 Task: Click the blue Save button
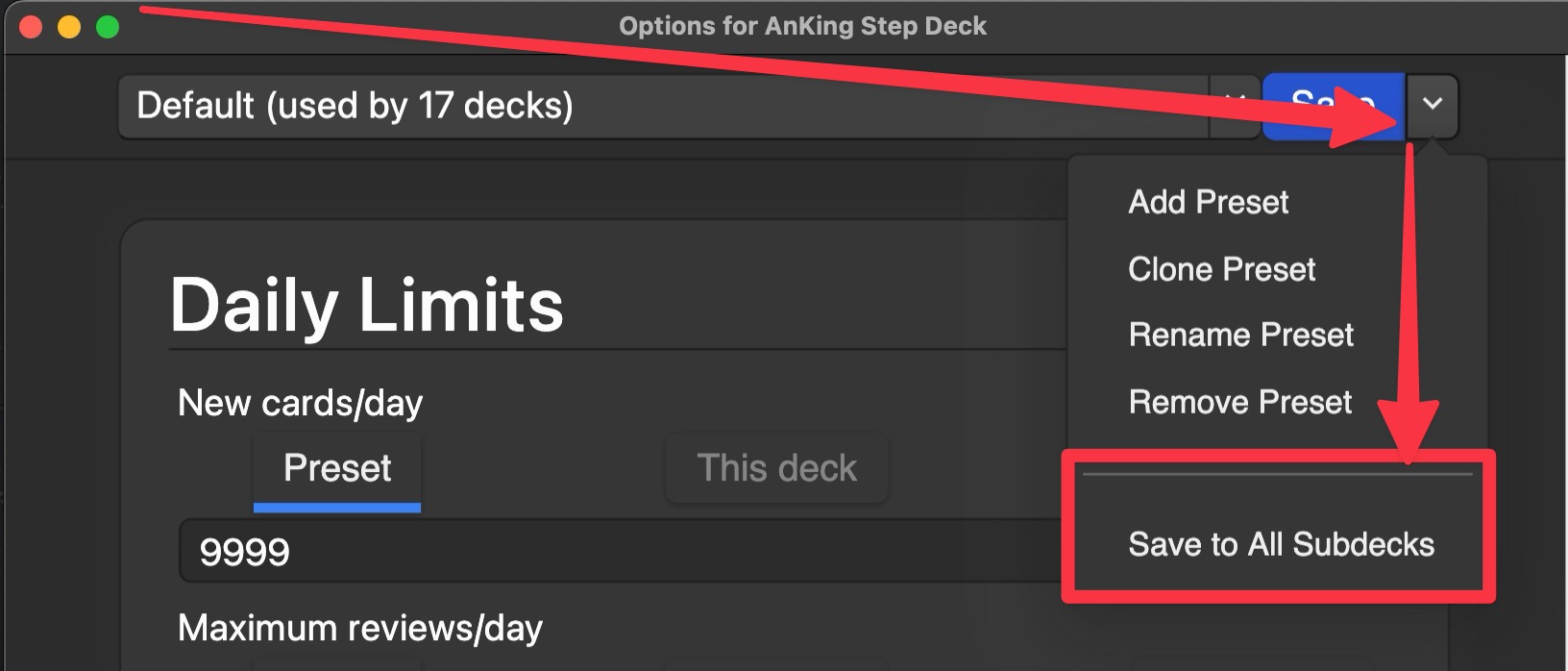point(1333,106)
